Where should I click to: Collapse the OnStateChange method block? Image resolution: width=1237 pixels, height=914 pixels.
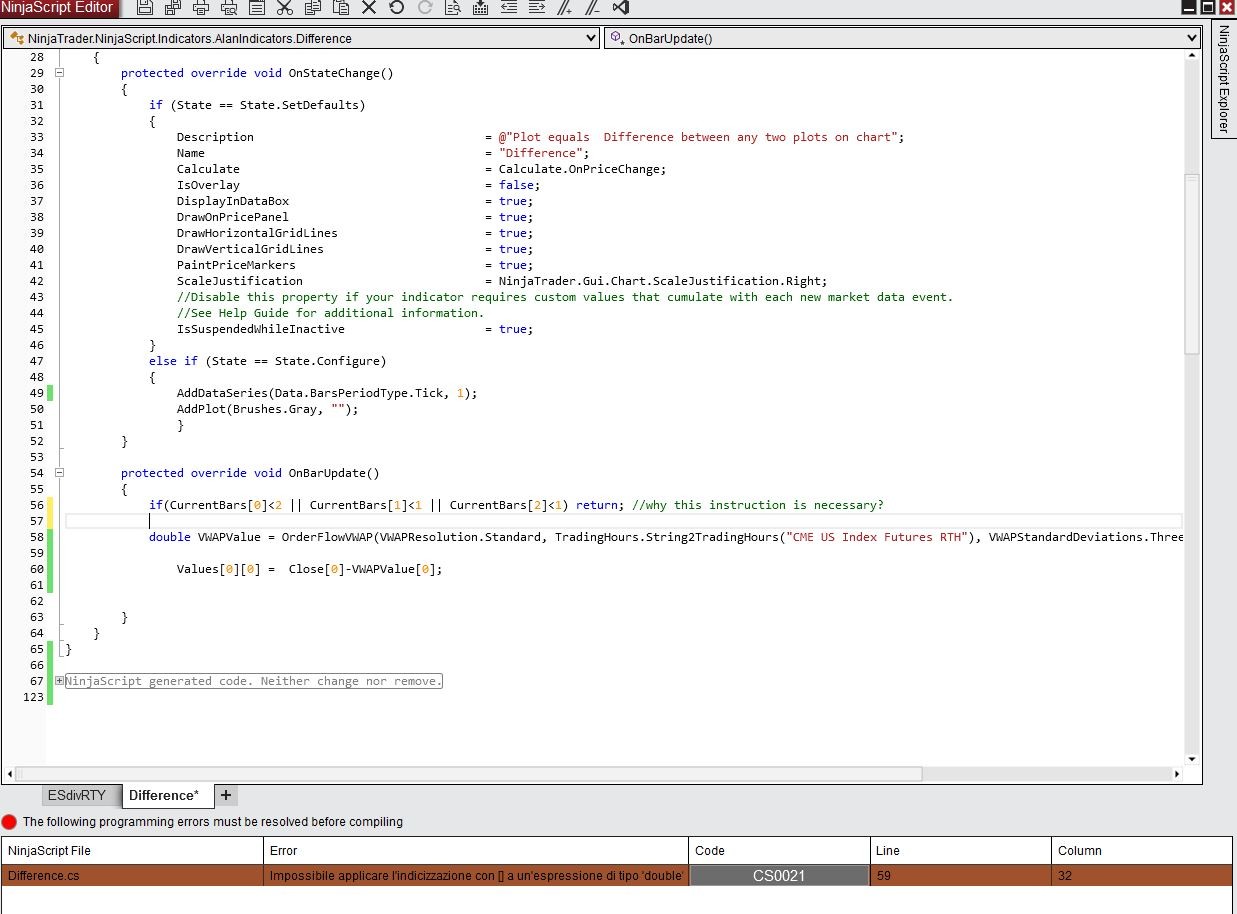60,73
